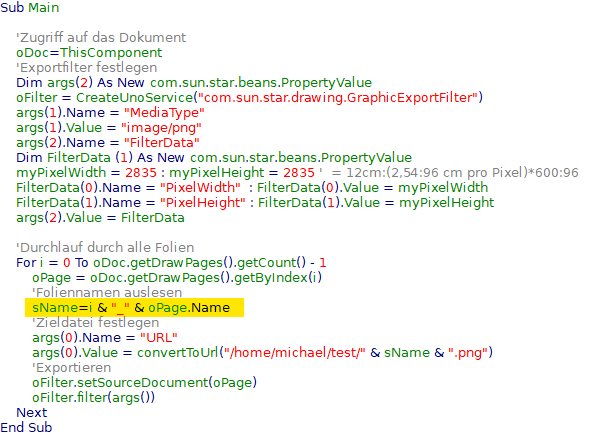
Task: Click the path string "/home/michael/test/"
Action: [295, 353]
